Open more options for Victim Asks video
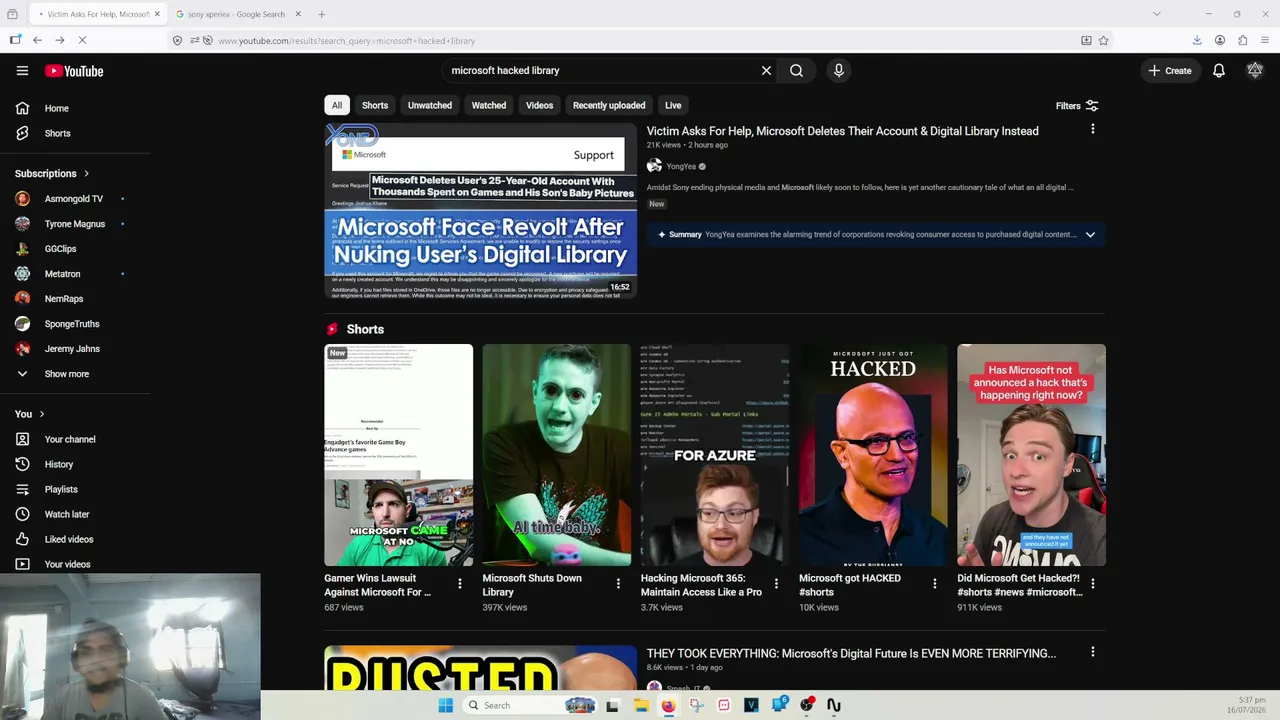The height and width of the screenshot is (720, 1280). pyautogui.click(x=1093, y=129)
